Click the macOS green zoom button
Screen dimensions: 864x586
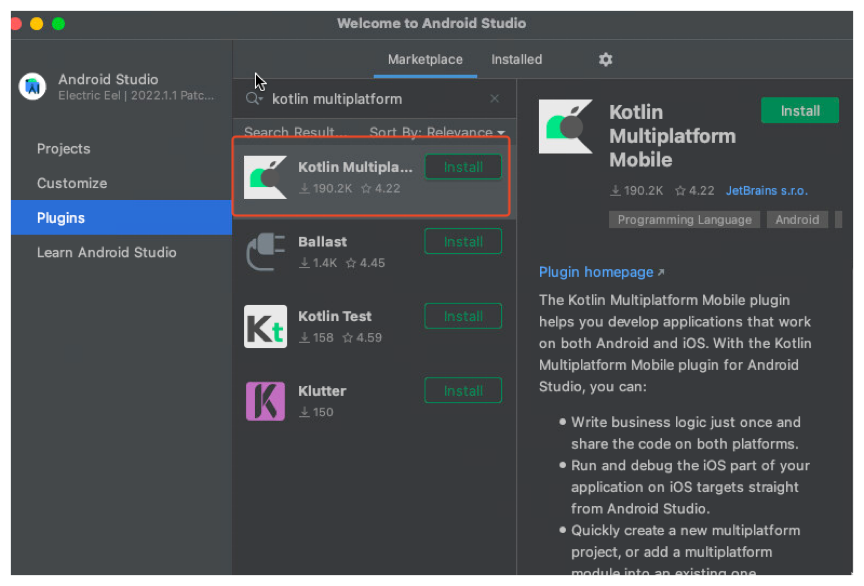[58, 24]
